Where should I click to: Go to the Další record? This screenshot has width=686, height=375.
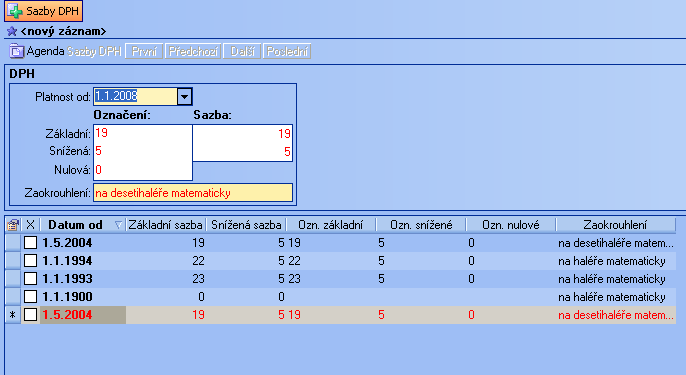click(242, 51)
